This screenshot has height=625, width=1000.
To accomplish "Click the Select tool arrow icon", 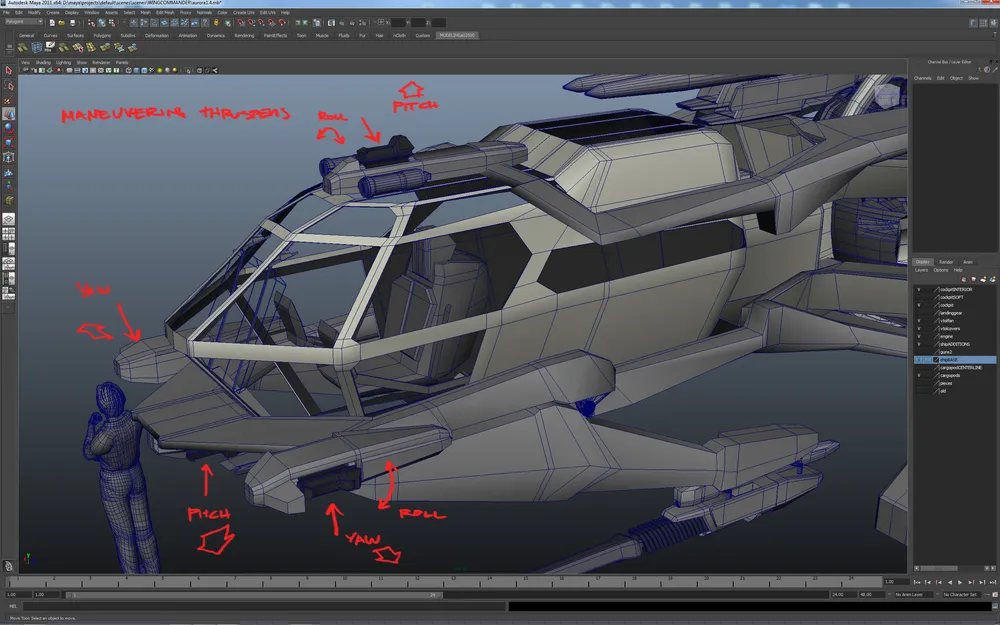I will (x=9, y=71).
